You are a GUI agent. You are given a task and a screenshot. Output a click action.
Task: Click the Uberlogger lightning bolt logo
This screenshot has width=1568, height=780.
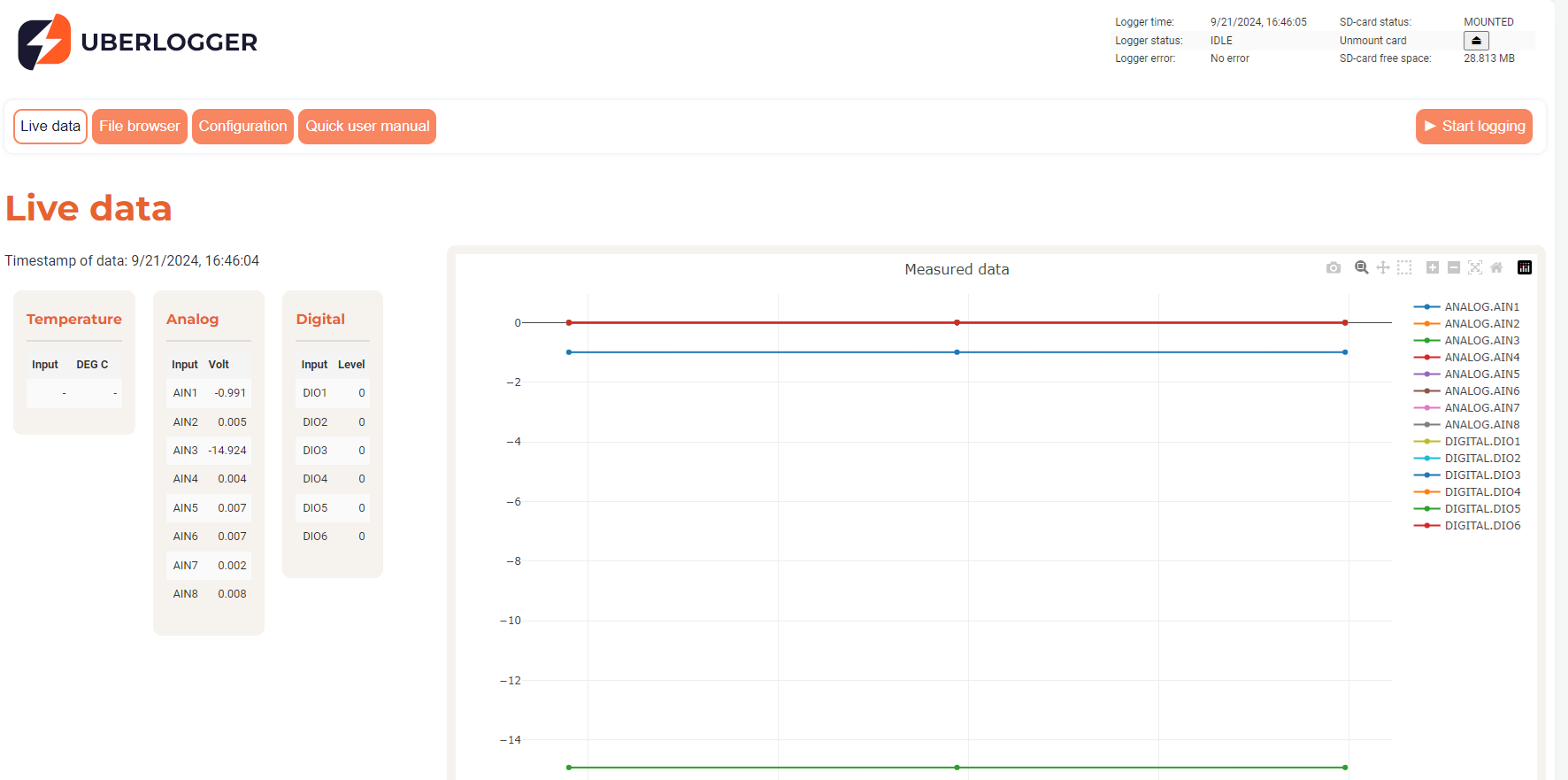coord(44,42)
